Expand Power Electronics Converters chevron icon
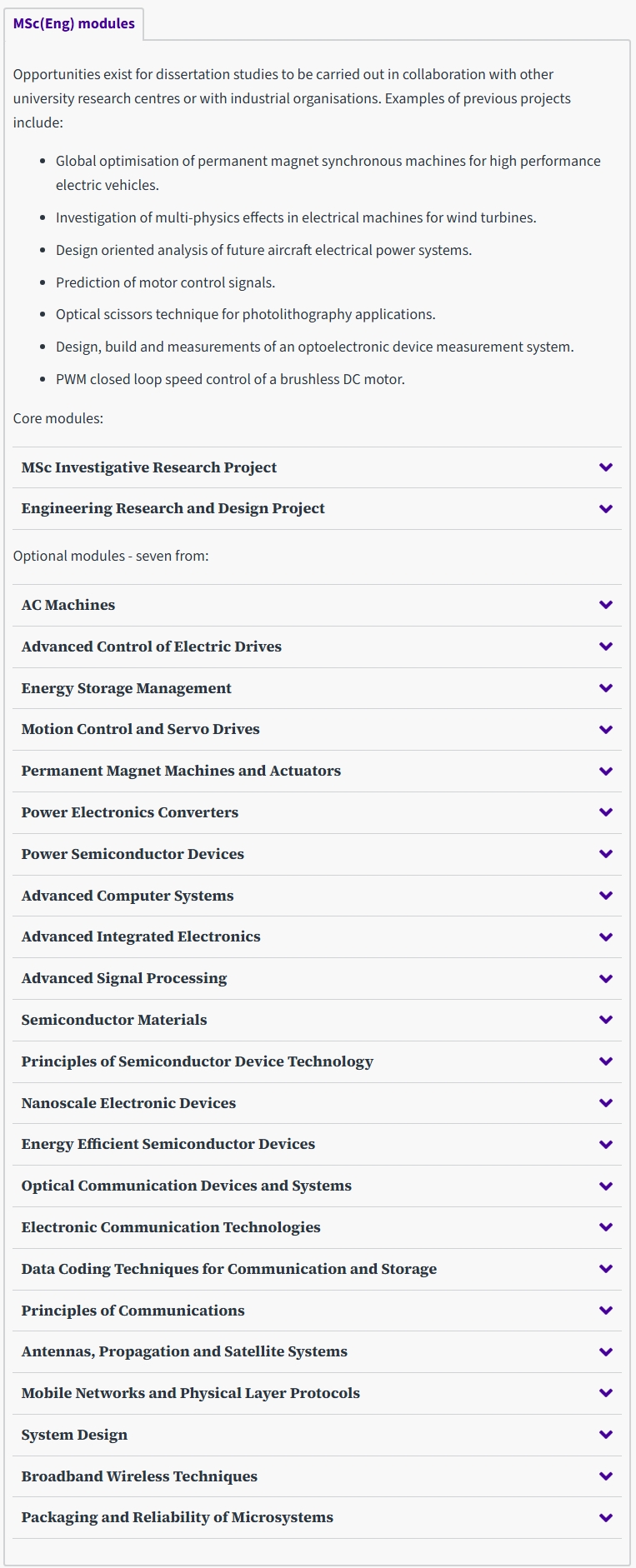This screenshot has height=1568, width=636. [606, 812]
